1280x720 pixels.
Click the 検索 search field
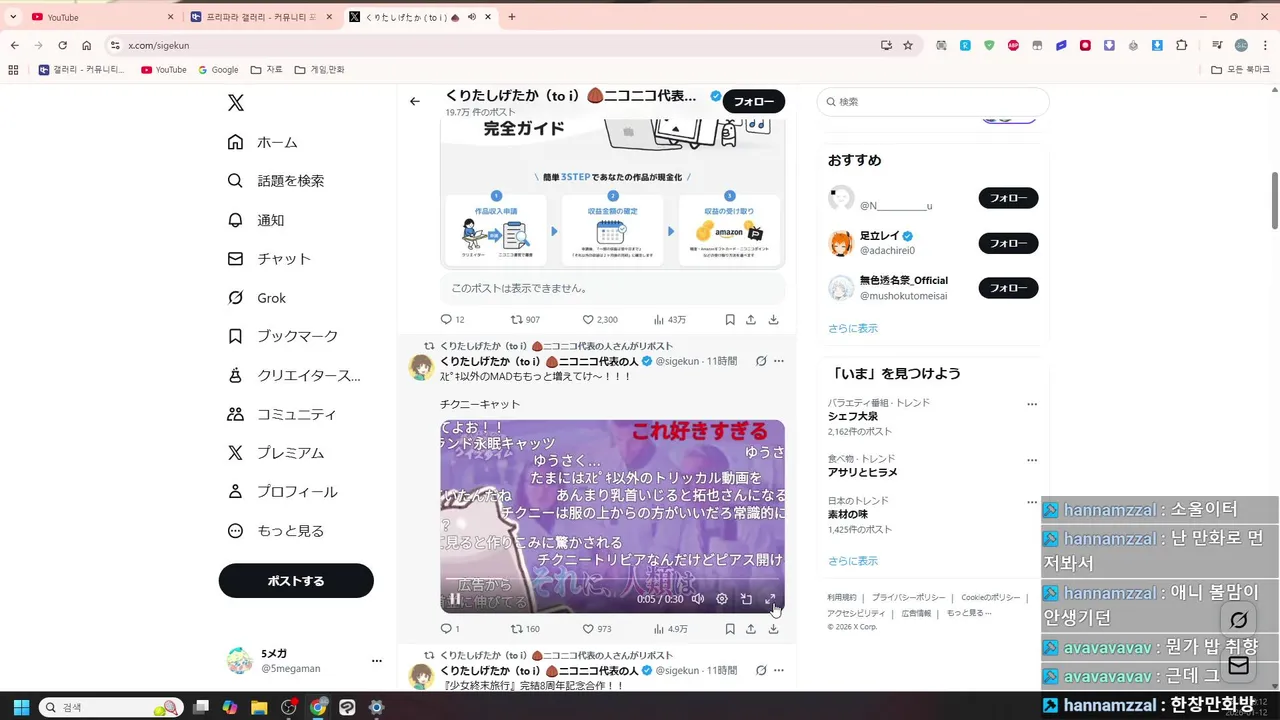[x=933, y=102]
